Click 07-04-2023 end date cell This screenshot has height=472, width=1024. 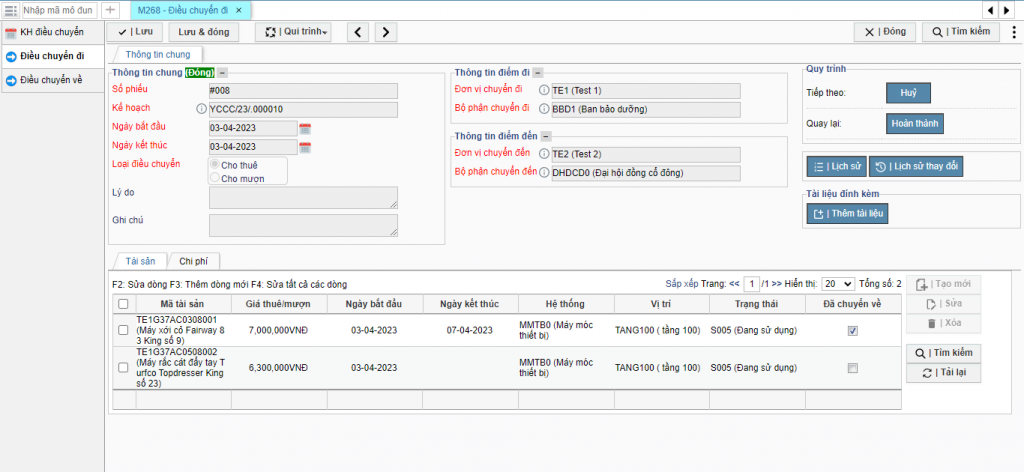click(470, 330)
